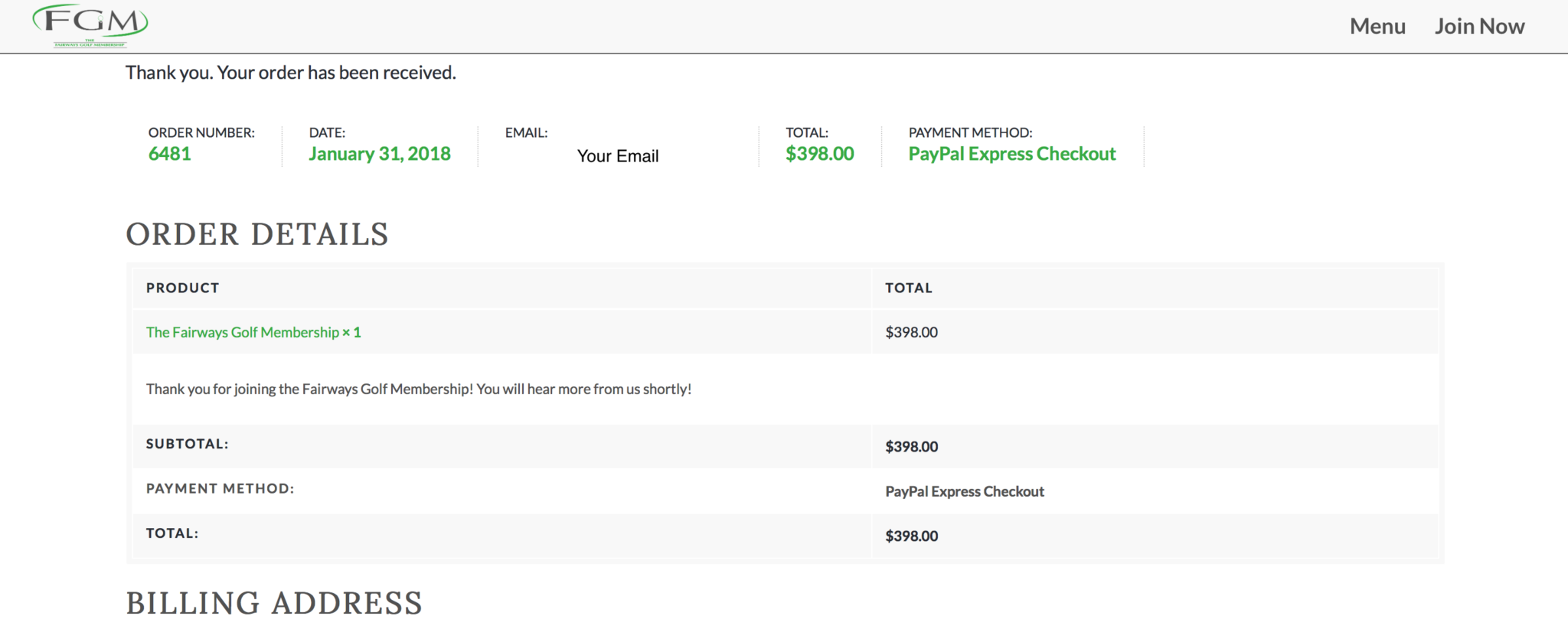Click the thank you for joining note
1568x629 pixels.
point(419,389)
